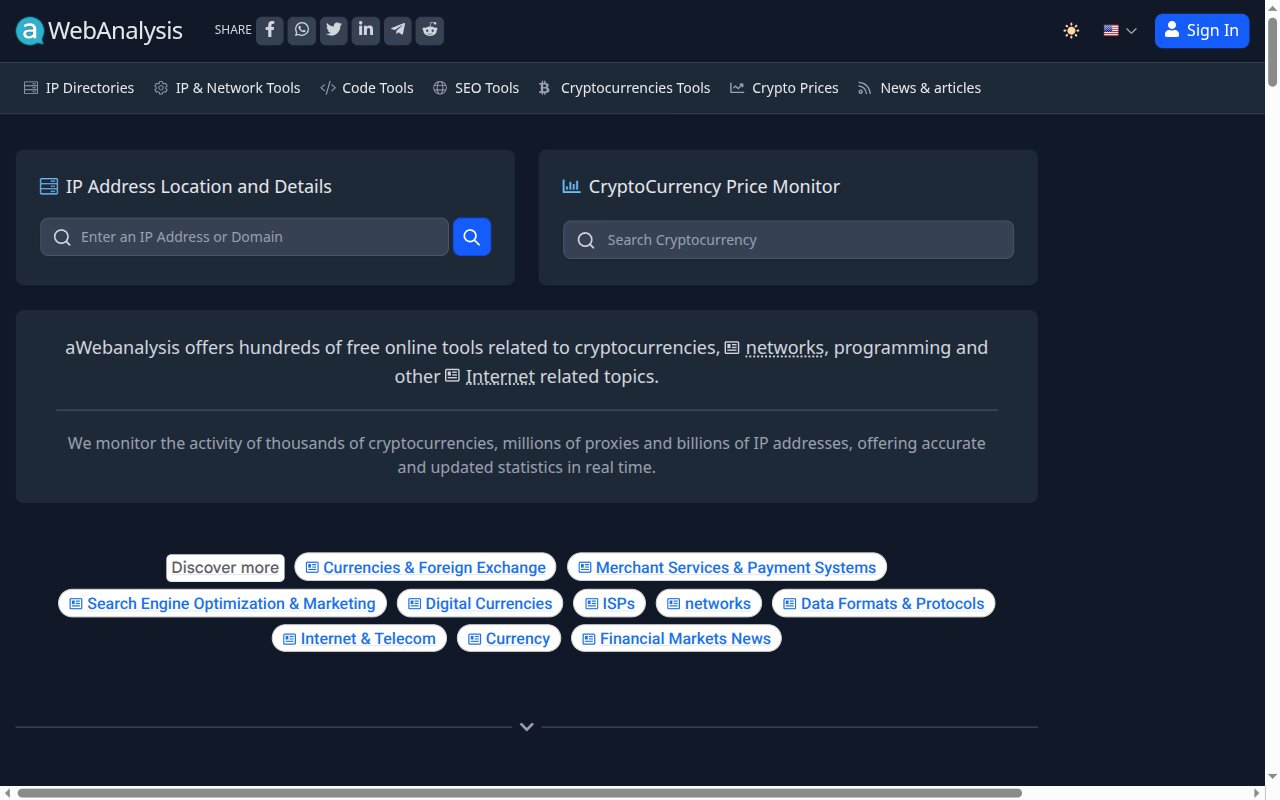Open Data Formats & Protocols tag
The image size is (1280, 800).
884,604
